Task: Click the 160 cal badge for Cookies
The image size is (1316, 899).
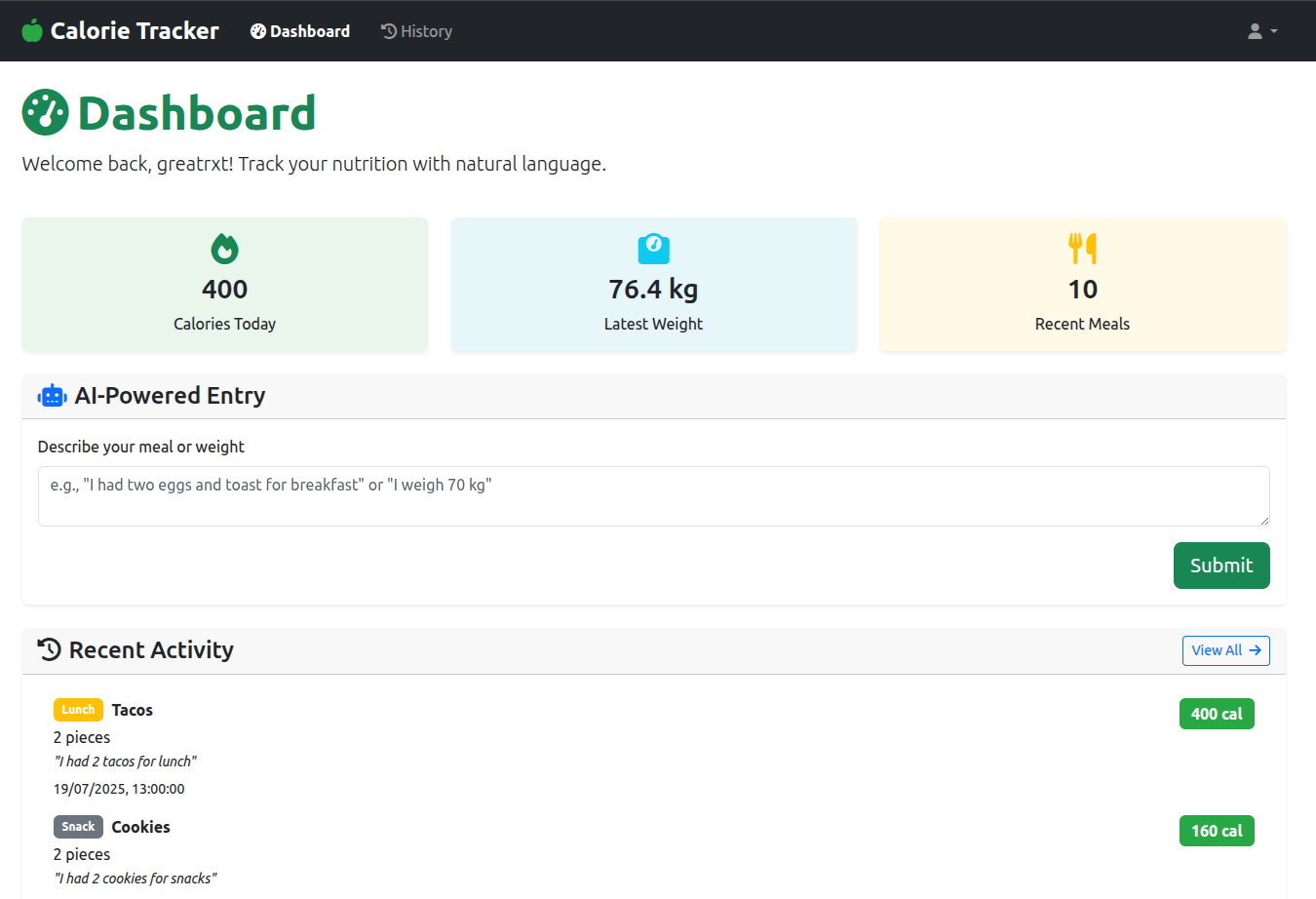Action: [1217, 830]
